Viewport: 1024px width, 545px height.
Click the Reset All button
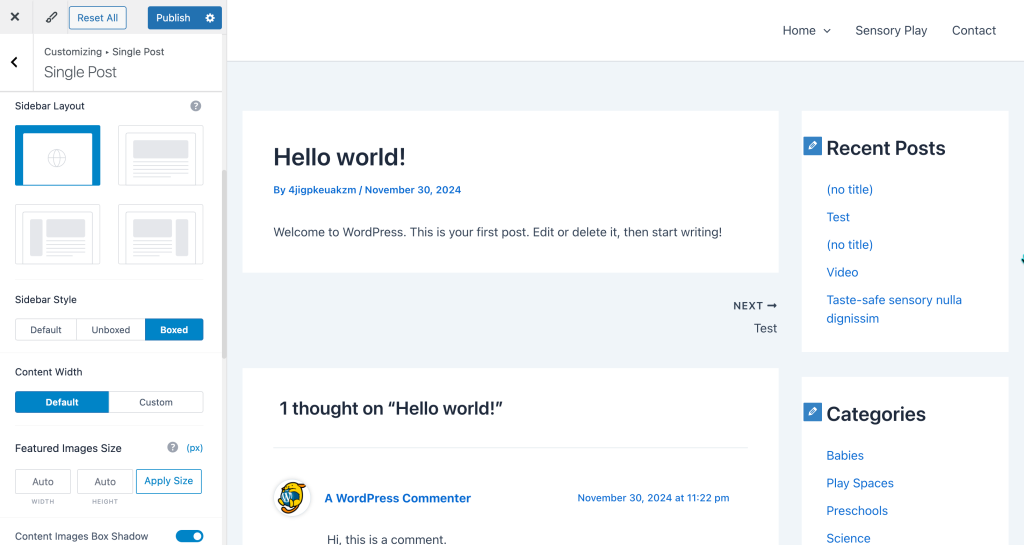[98, 18]
